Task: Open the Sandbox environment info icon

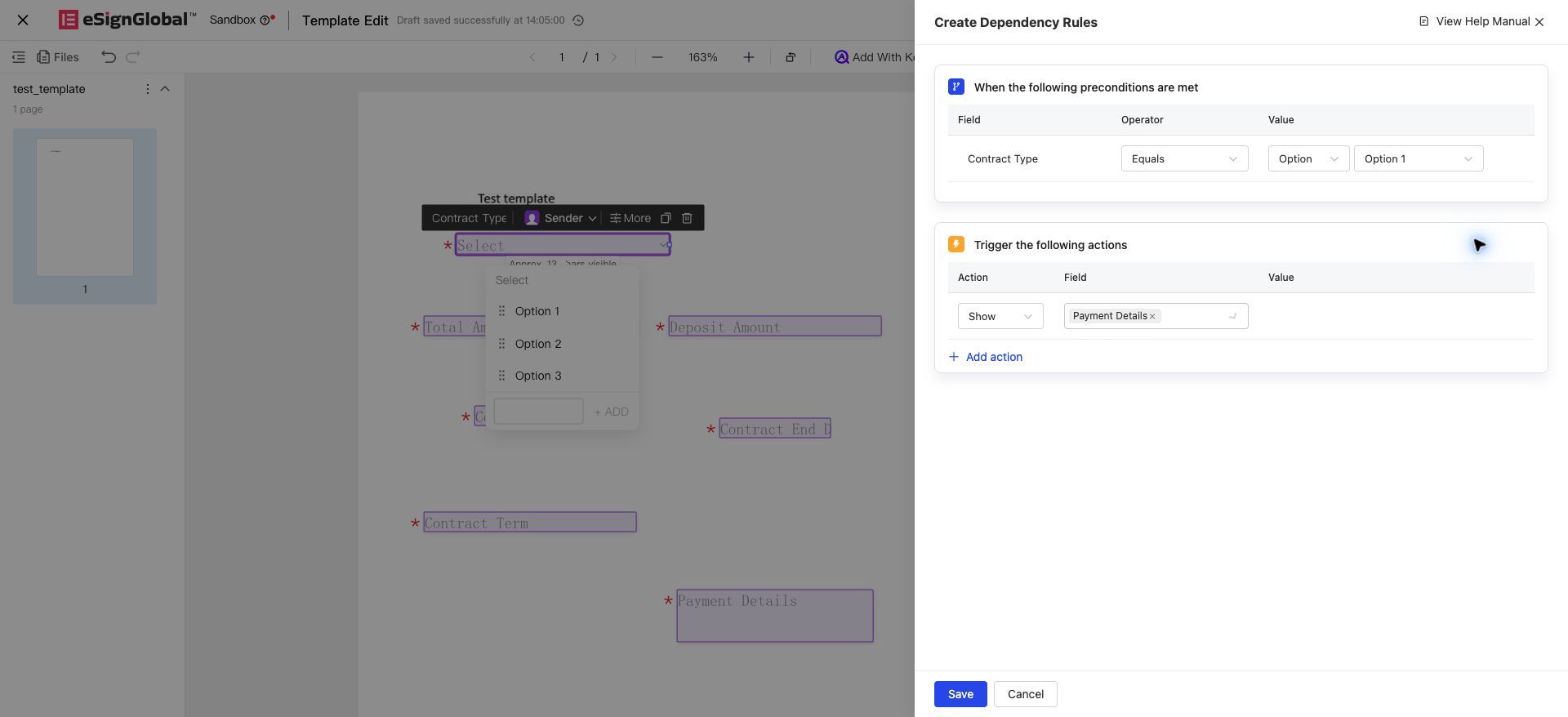Action: pyautogui.click(x=264, y=20)
